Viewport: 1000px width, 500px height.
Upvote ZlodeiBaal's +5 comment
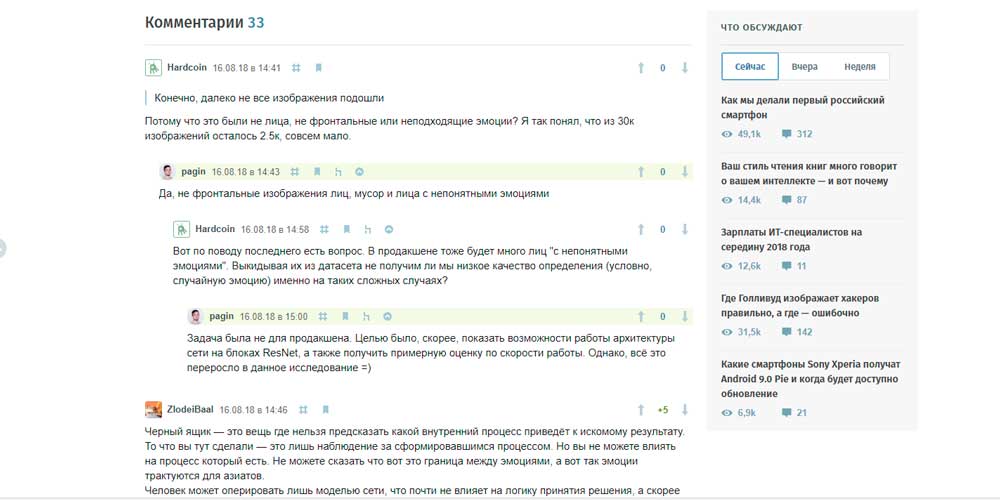coord(641,409)
